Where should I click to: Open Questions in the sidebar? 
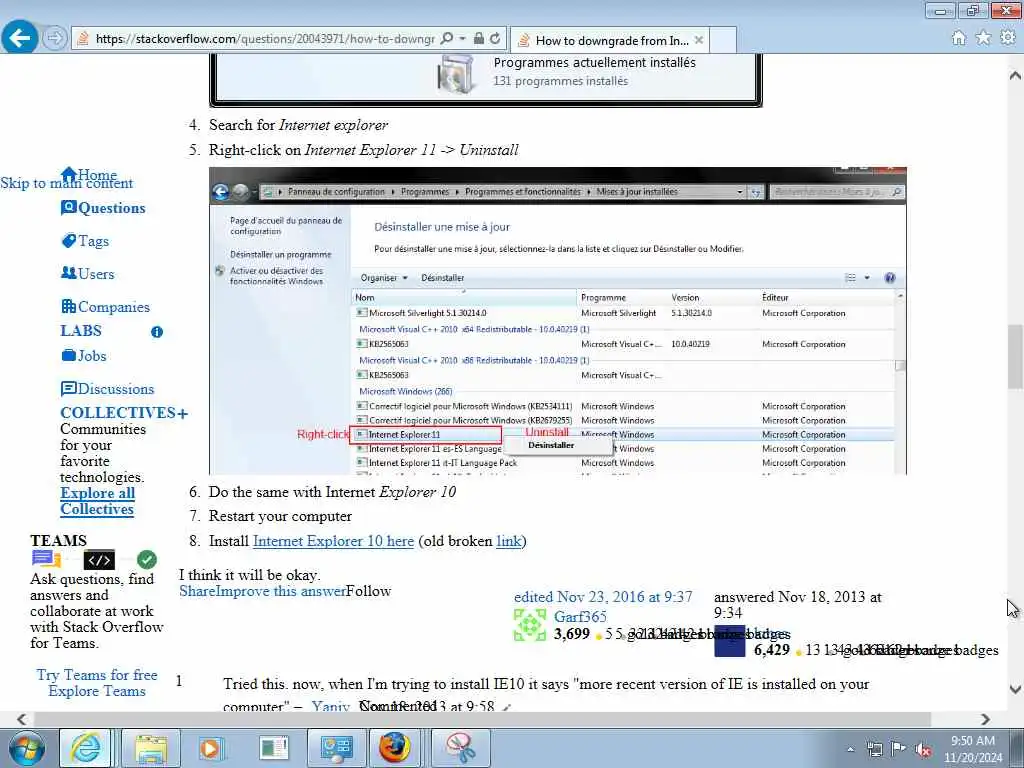pyautogui.click(x=103, y=208)
